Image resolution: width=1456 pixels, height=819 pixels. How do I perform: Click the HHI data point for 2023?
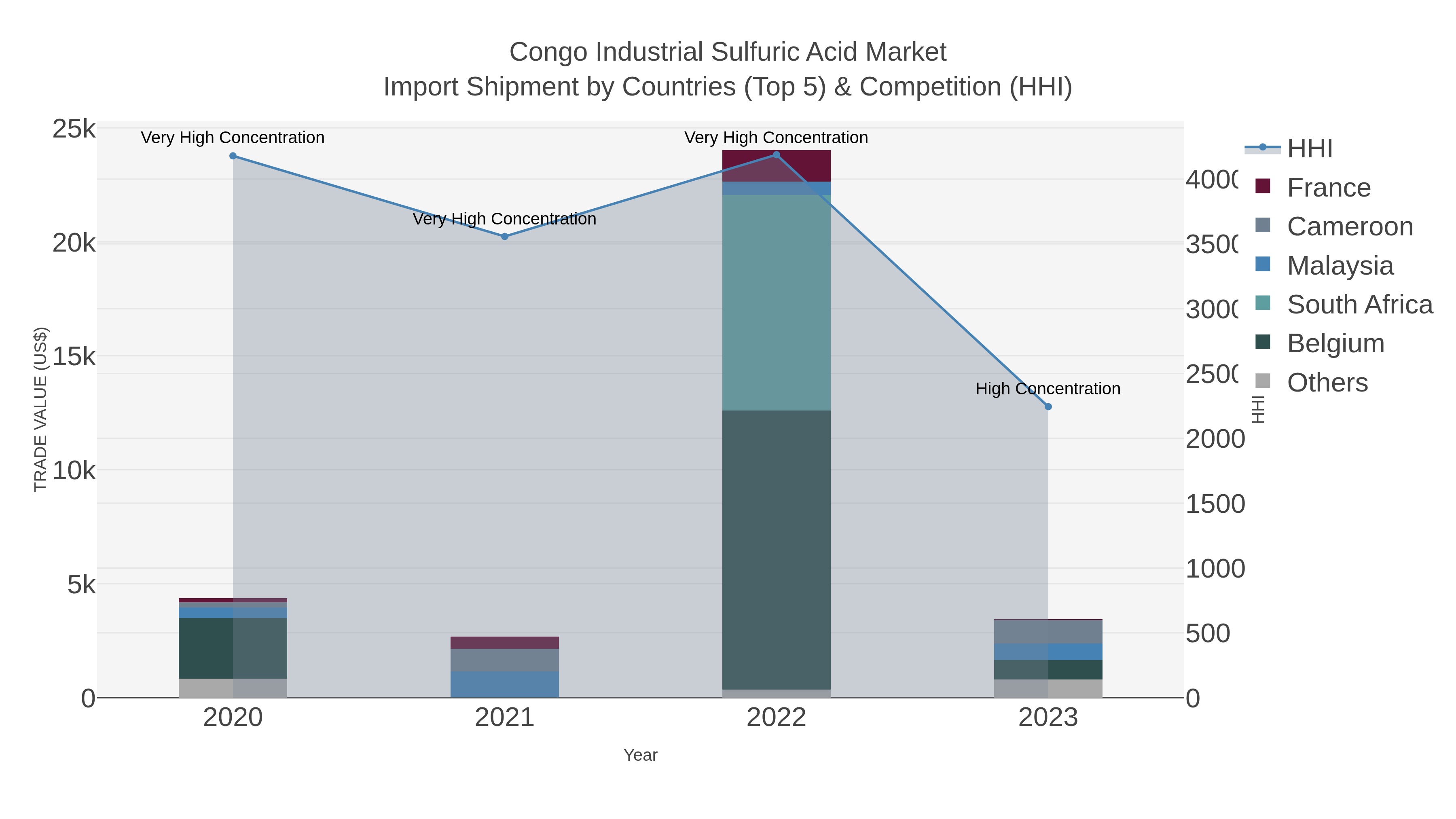pyautogui.click(x=1048, y=407)
